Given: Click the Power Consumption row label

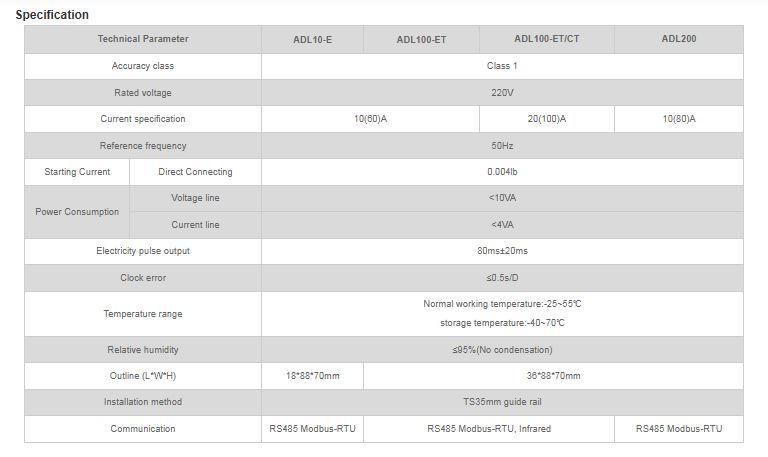Looking at the screenshot, I should click(77, 212).
